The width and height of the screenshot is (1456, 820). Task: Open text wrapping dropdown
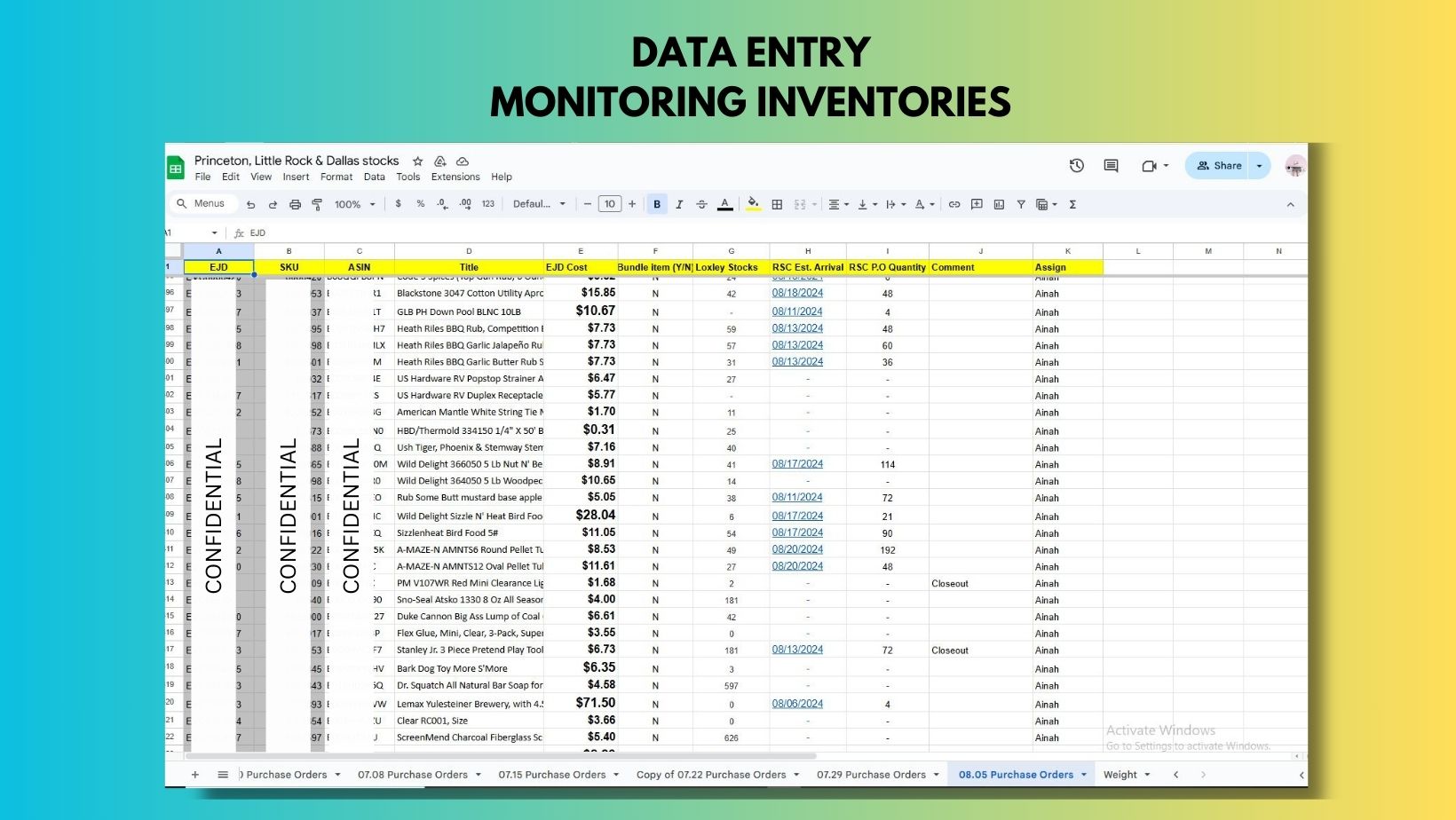pyautogui.click(x=896, y=204)
